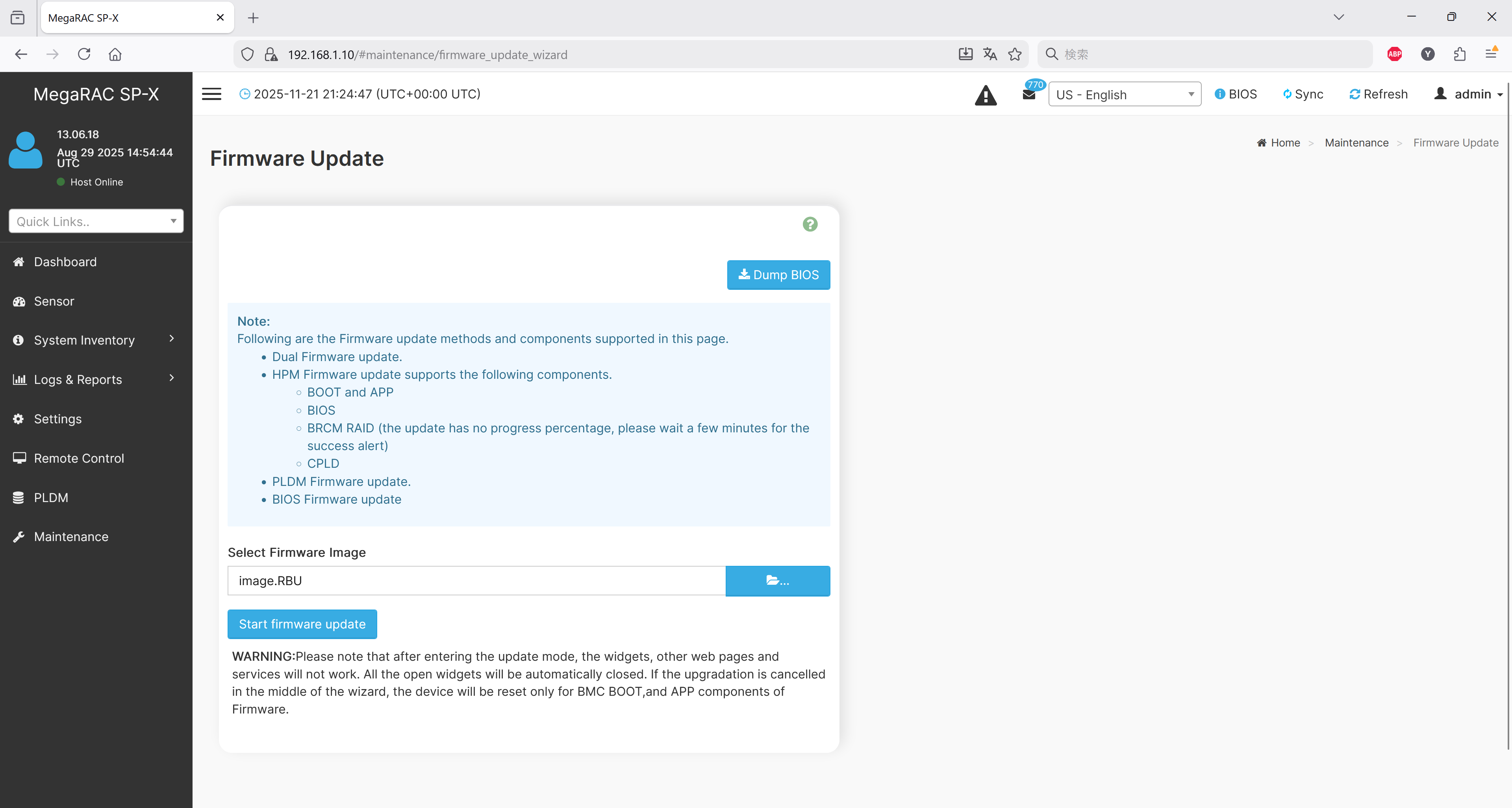
Task: Click the Dump BIOS button
Action: tap(778, 274)
